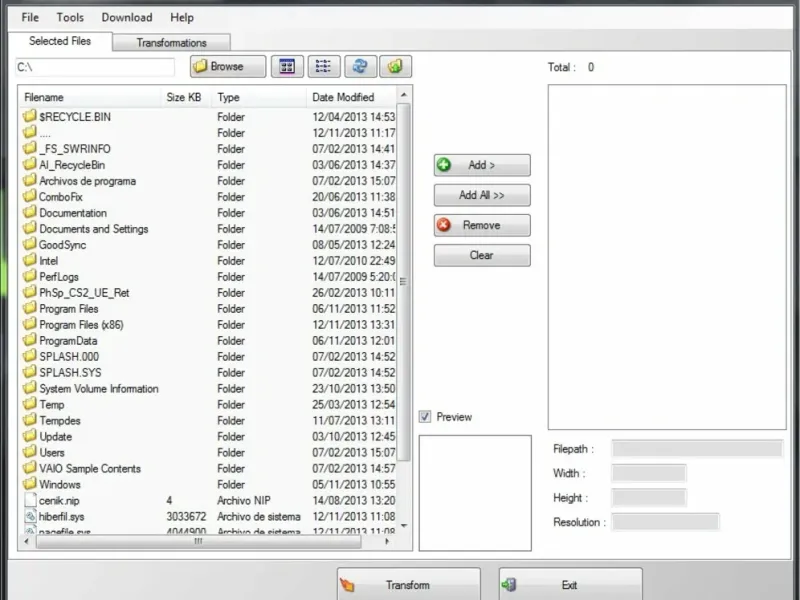
Task: Select VAIO Sample Contents folder icon
Action: pyautogui.click(x=30, y=467)
